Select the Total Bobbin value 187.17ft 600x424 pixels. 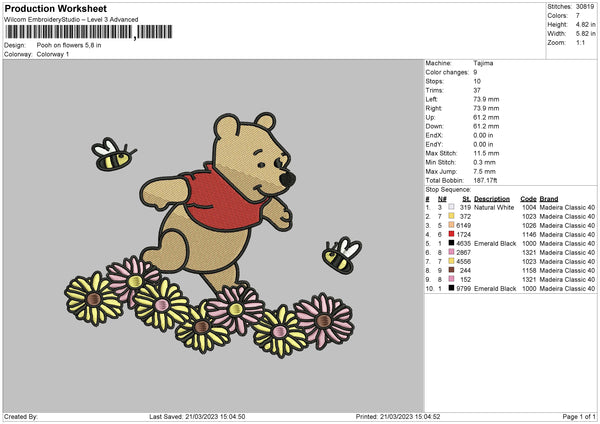click(x=485, y=181)
